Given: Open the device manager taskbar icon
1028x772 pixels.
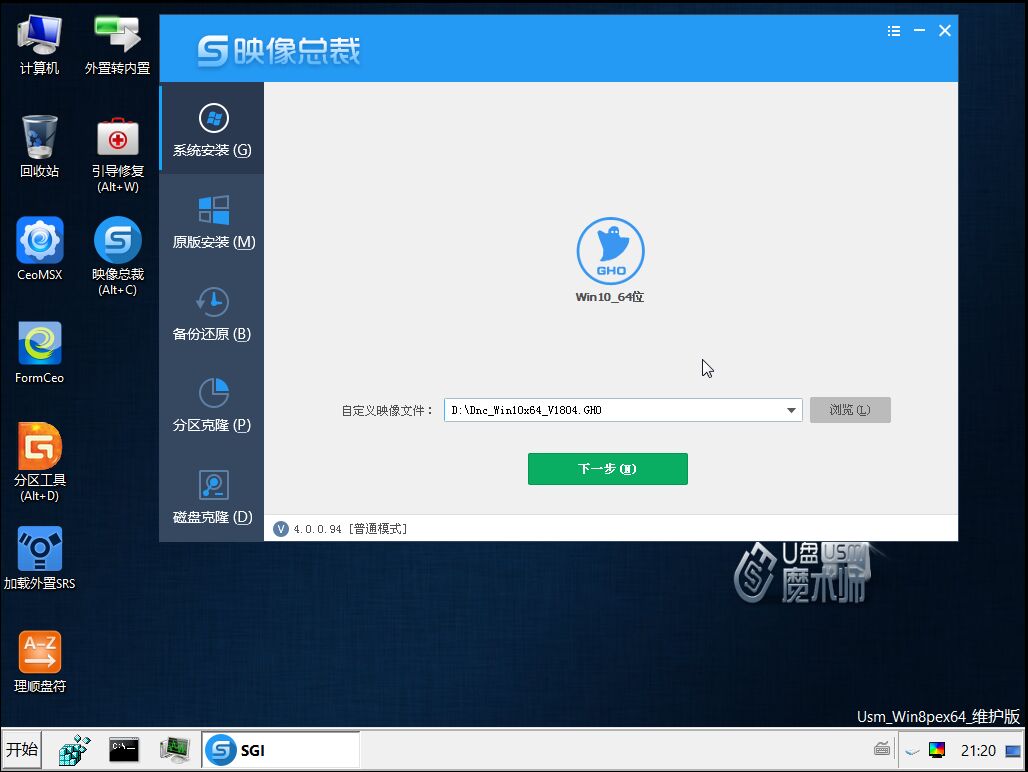Looking at the screenshot, I should tap(175, 750).
